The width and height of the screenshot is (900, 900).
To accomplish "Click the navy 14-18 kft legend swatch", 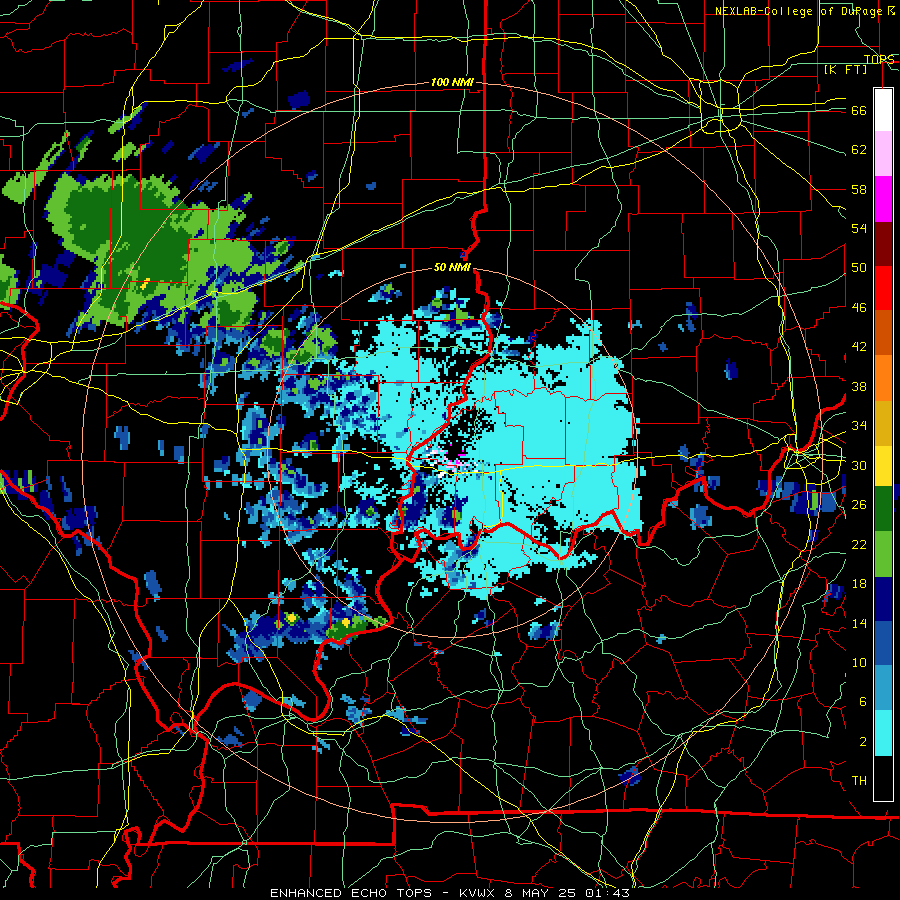I will point(883,599).
